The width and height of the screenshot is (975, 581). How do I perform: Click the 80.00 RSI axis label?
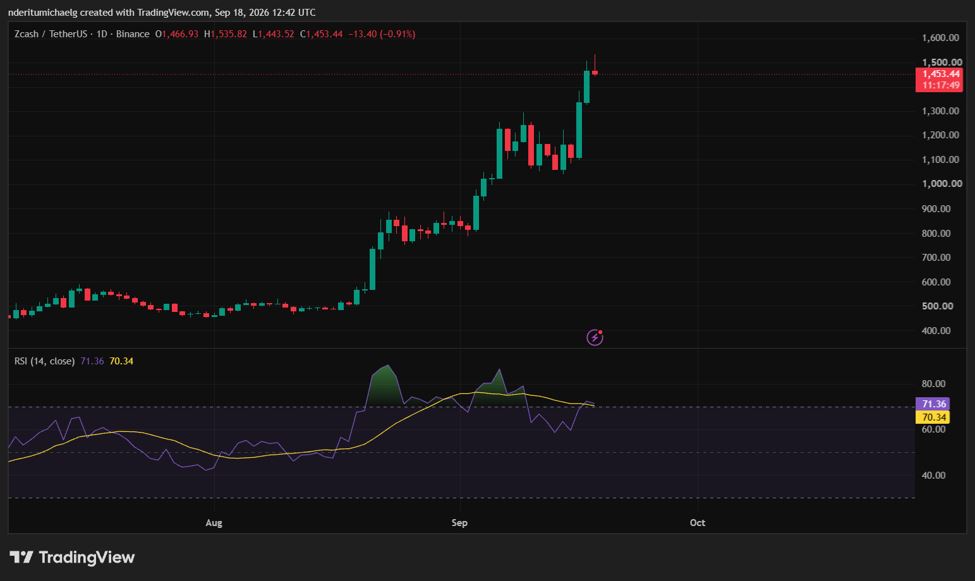[x=933, y=384]
